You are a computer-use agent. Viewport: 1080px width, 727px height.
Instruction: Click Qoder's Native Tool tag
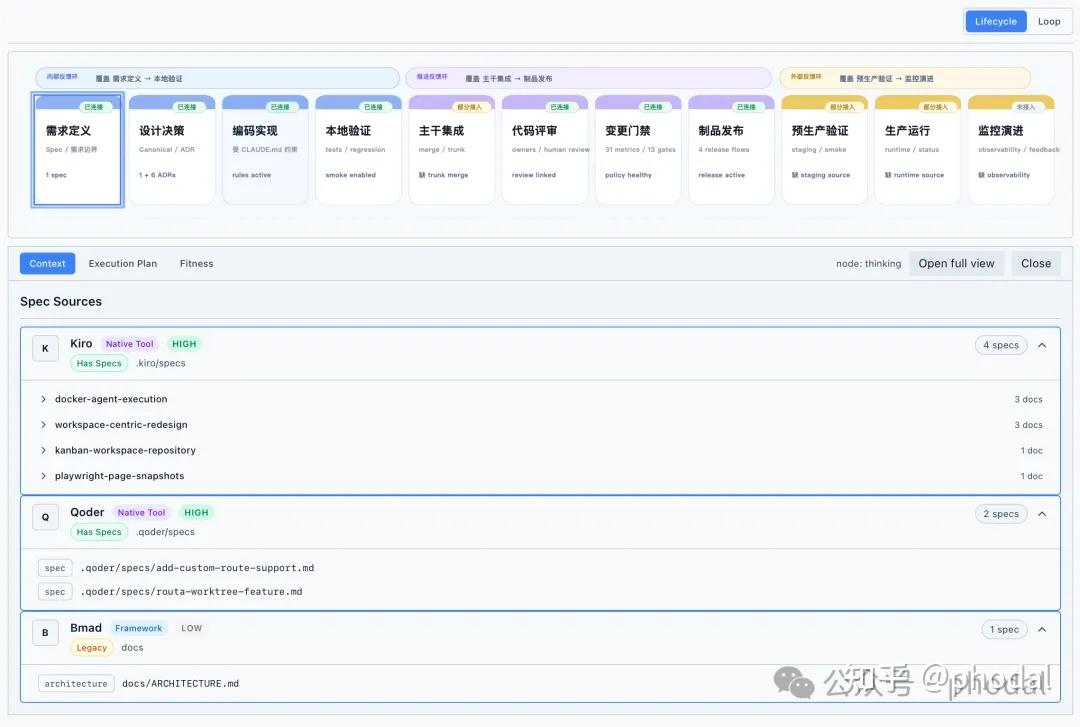click(141, 513)
